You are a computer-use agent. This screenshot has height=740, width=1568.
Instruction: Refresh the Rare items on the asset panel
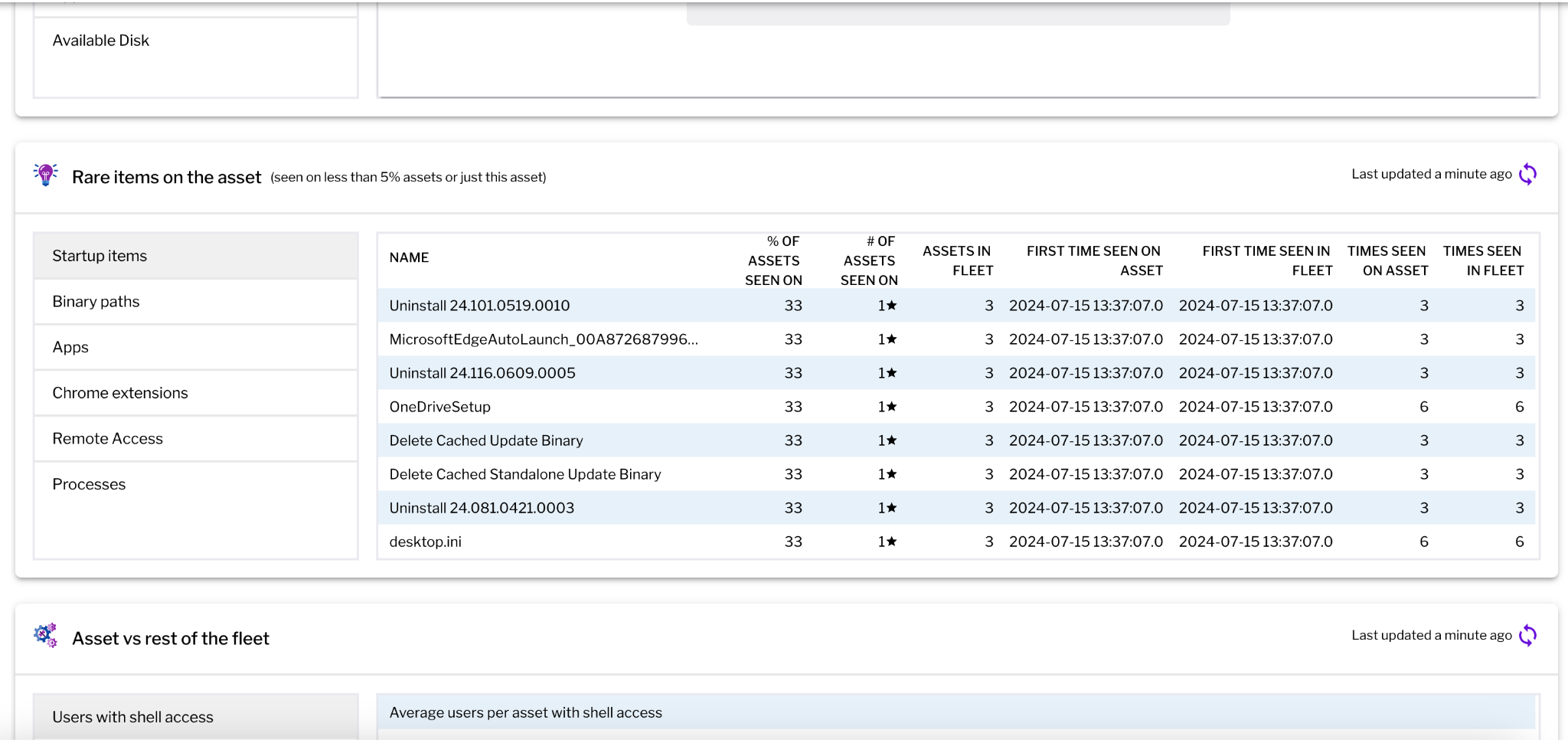click(1527, 175)
